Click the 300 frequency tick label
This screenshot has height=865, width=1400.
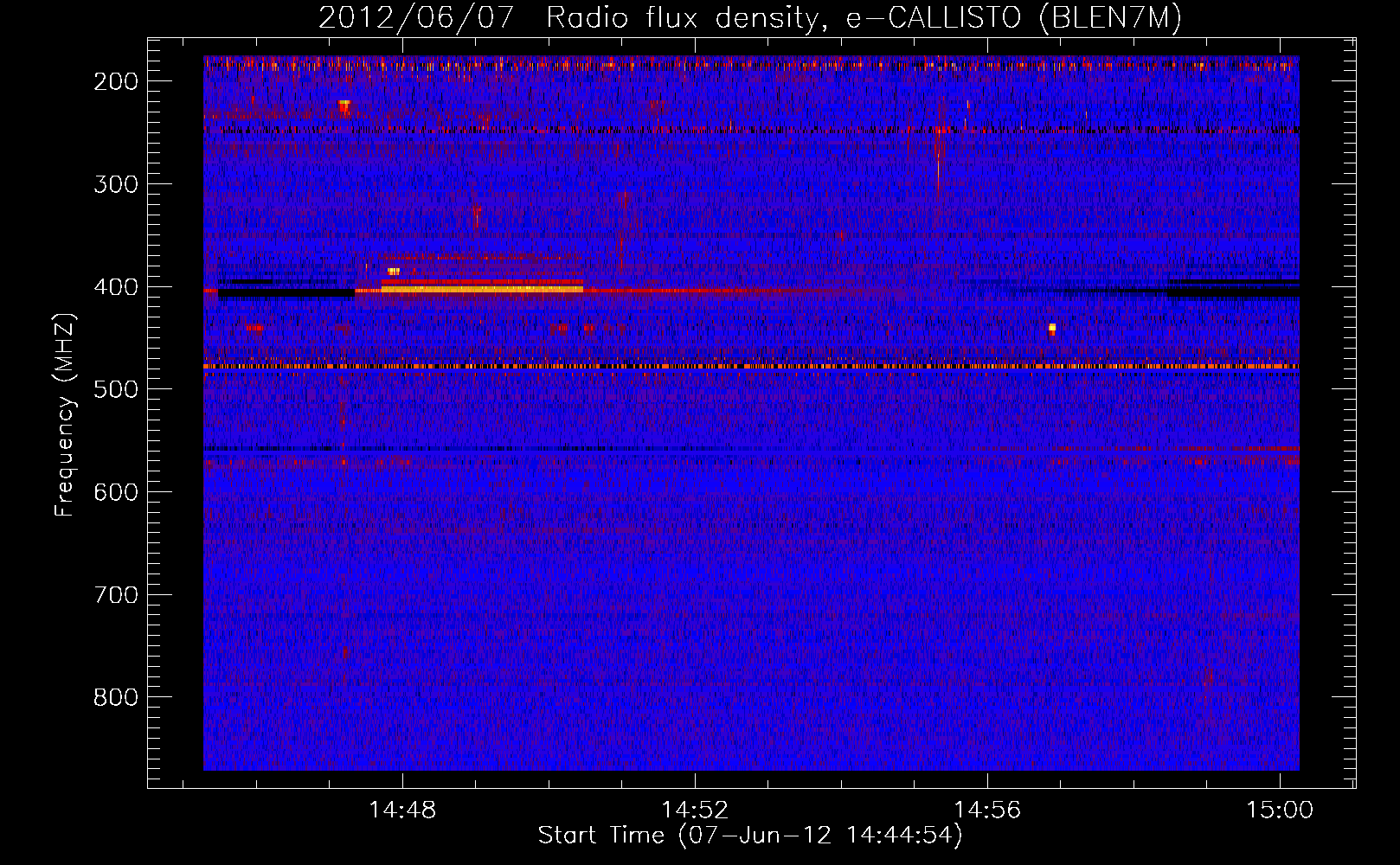click(x=116, y=184)
